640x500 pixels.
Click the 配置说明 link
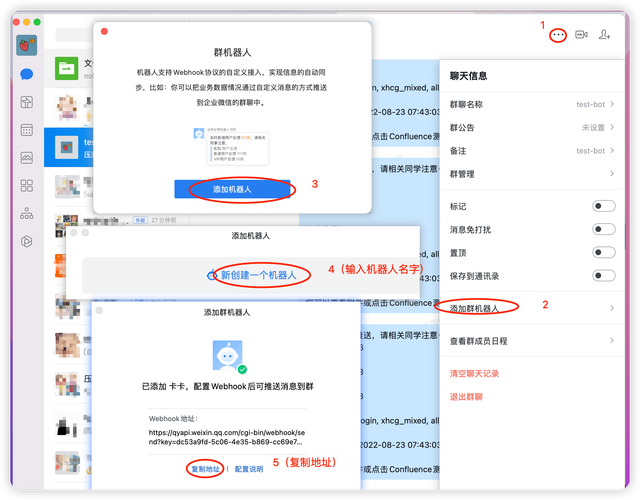tap(249, 469)
